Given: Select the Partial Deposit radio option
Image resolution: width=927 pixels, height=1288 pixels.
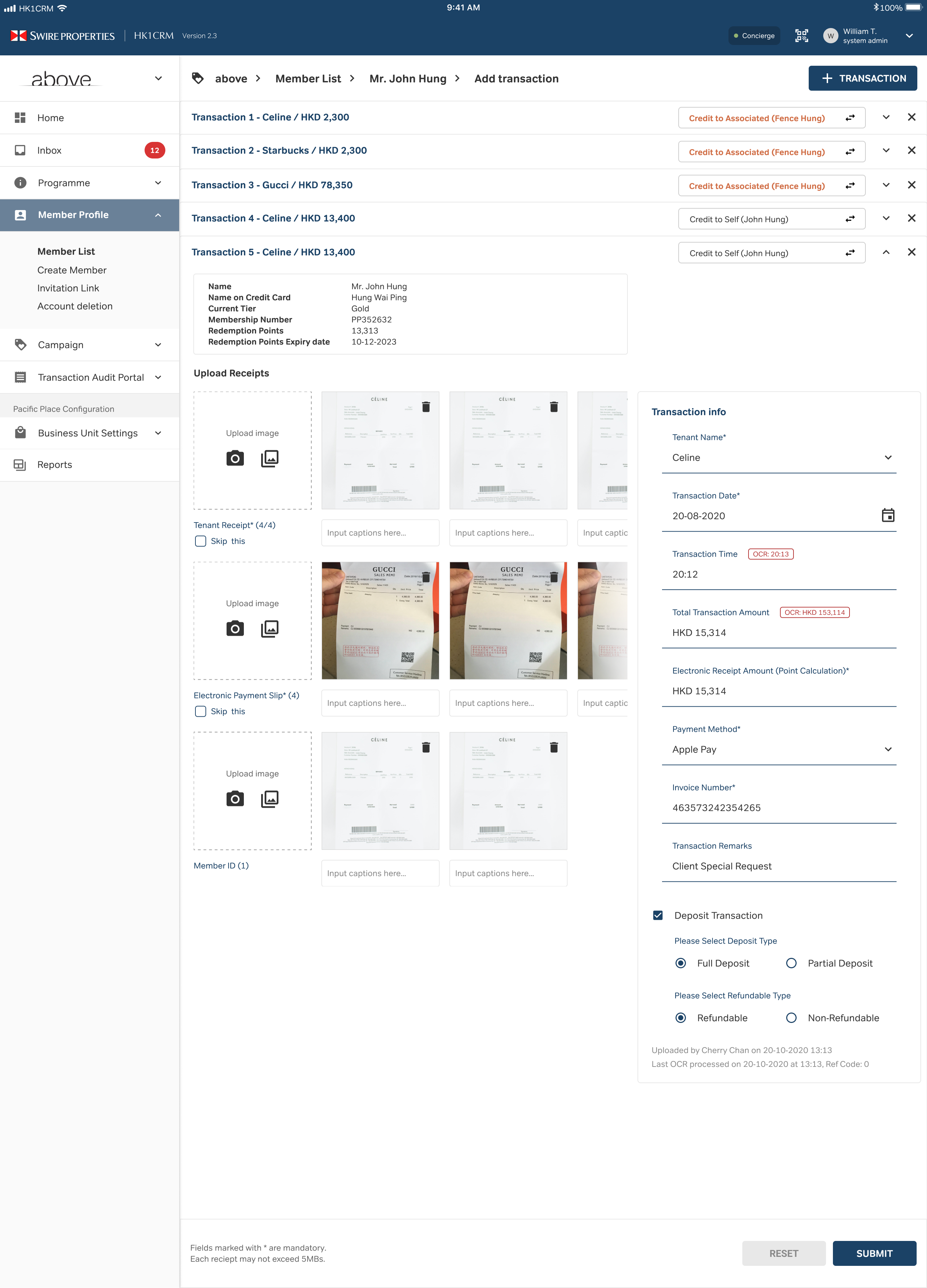Looking at the screenshot, I should [x=791, y=963].
